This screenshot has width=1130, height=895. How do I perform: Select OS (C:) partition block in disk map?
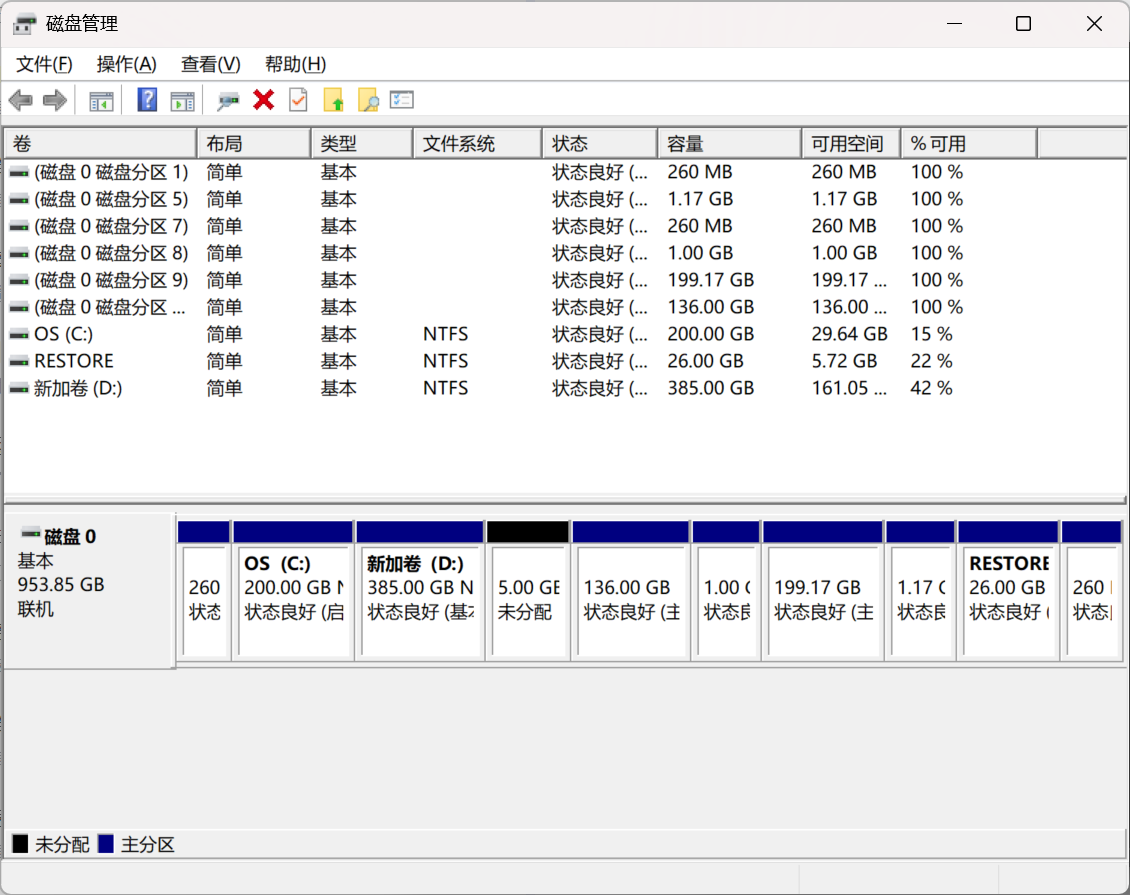pyautogui.click(x=293, y=590)
